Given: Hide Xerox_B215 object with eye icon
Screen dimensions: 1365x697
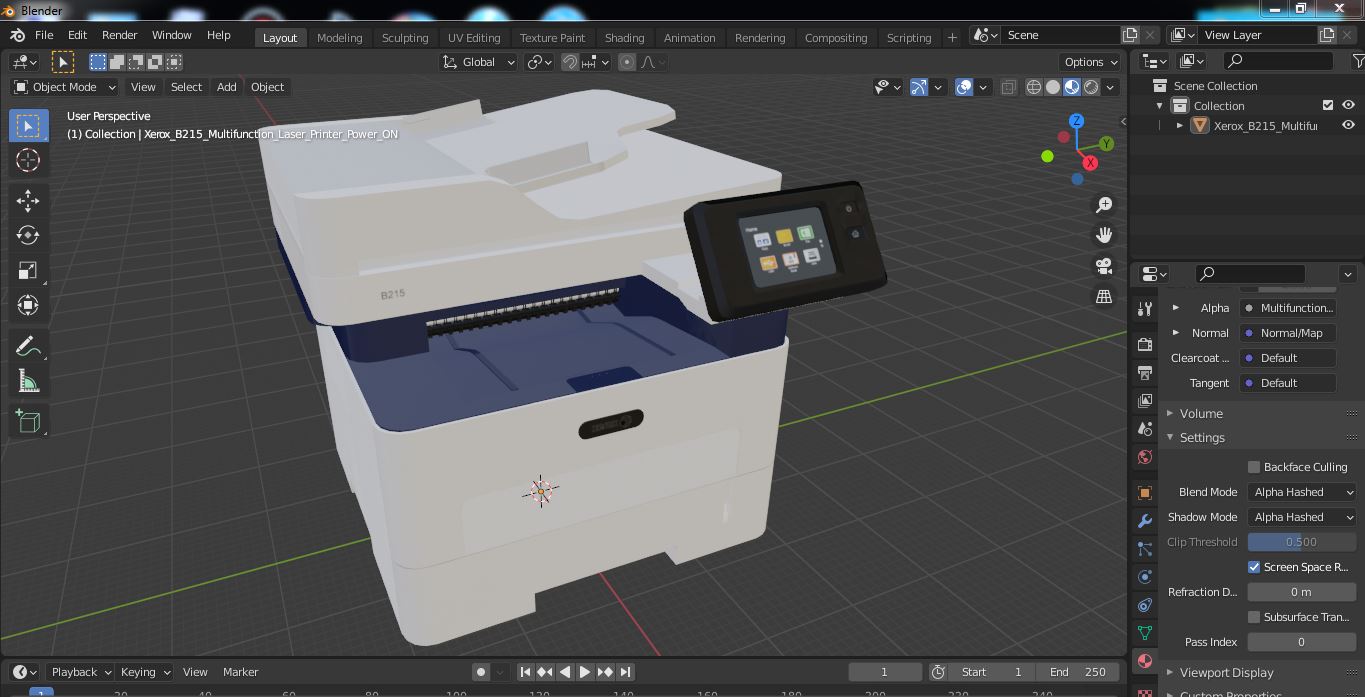Looking at the screenshot, I should point(1348,125).
